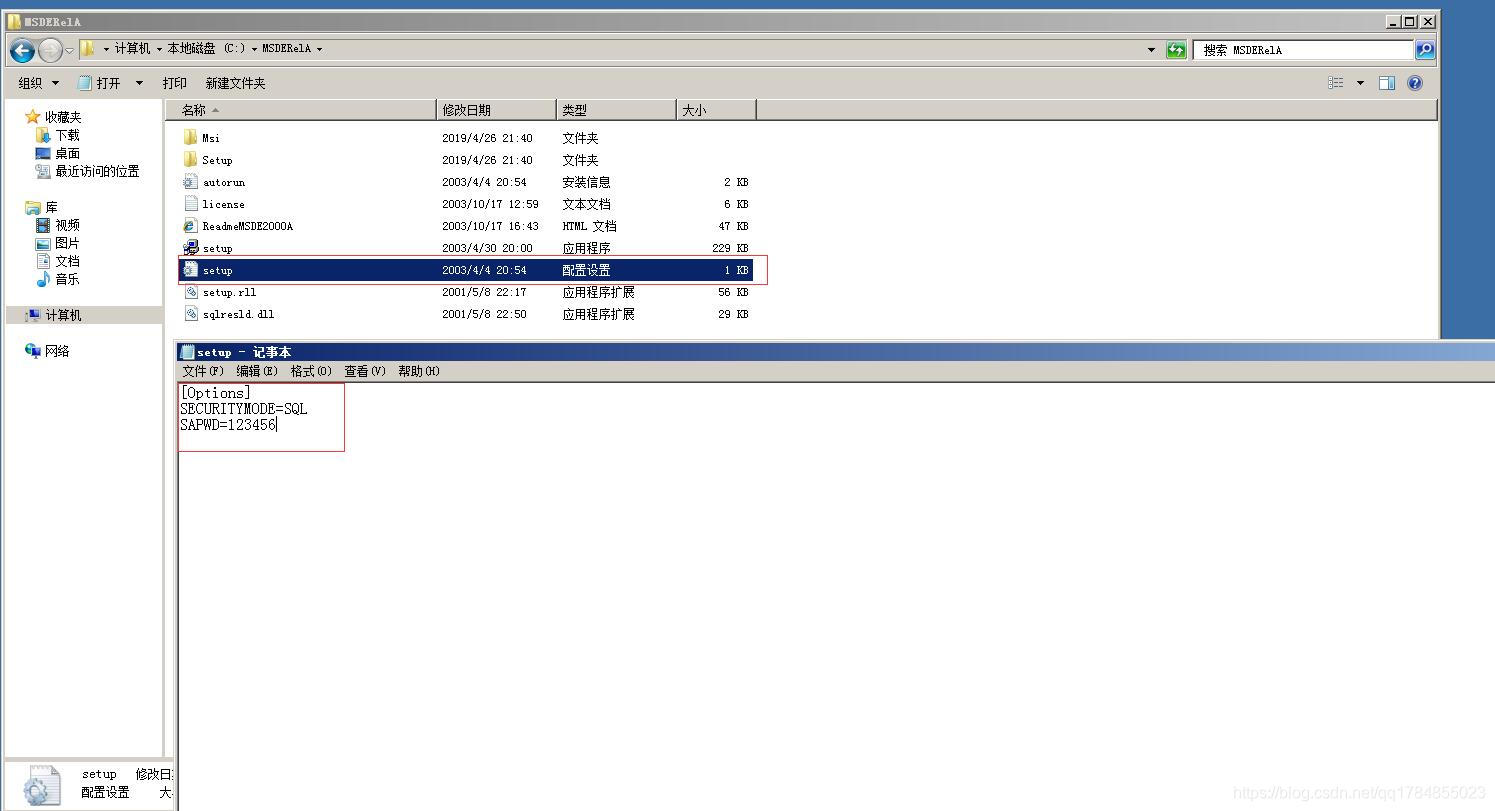Image resolution: width=1495 pixels, height=811 pixels.
Task: Go back with the Explorer back arrow
Action: (22, 50)
